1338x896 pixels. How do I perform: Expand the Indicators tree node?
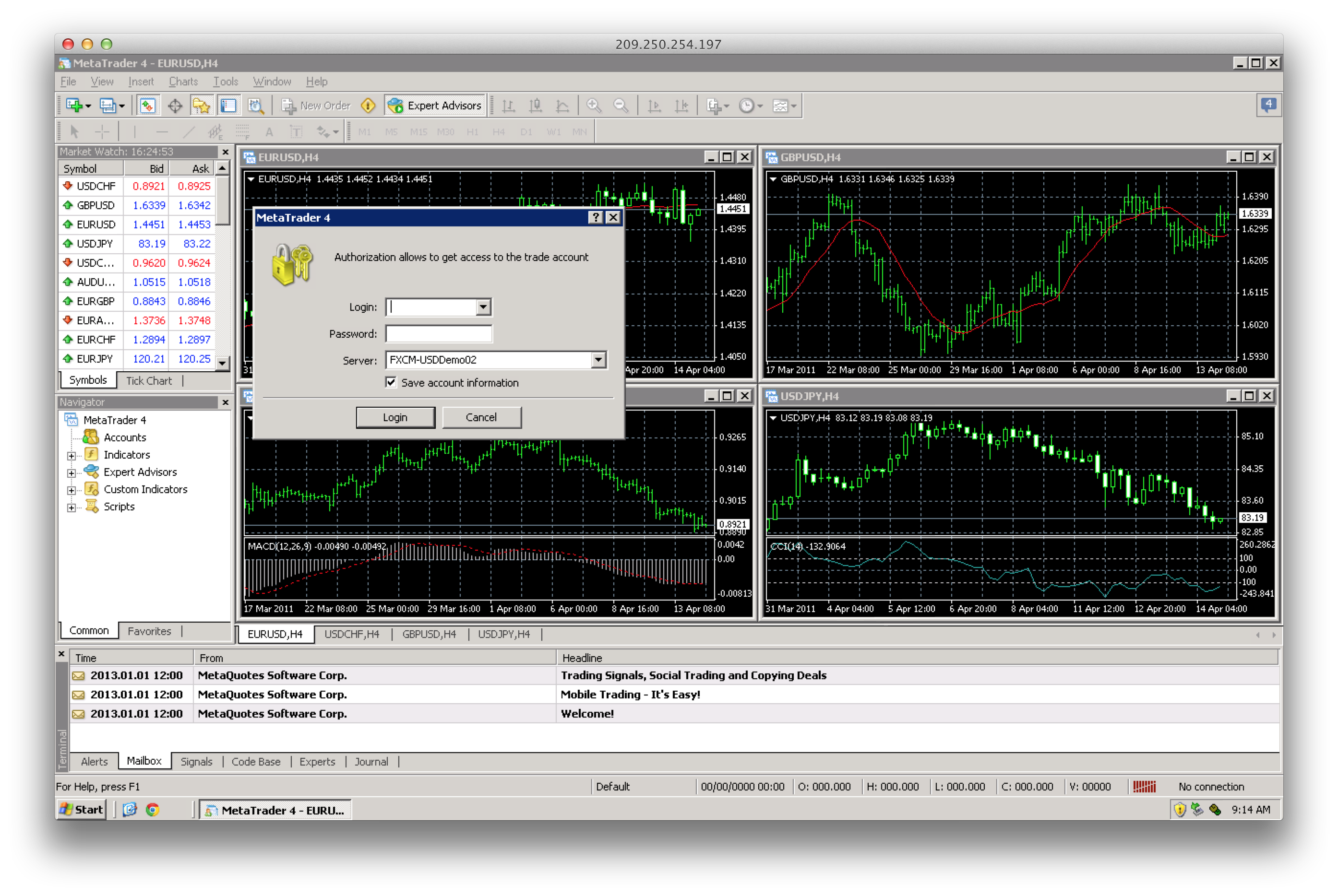pyautogui.click(x=72, y=455)
